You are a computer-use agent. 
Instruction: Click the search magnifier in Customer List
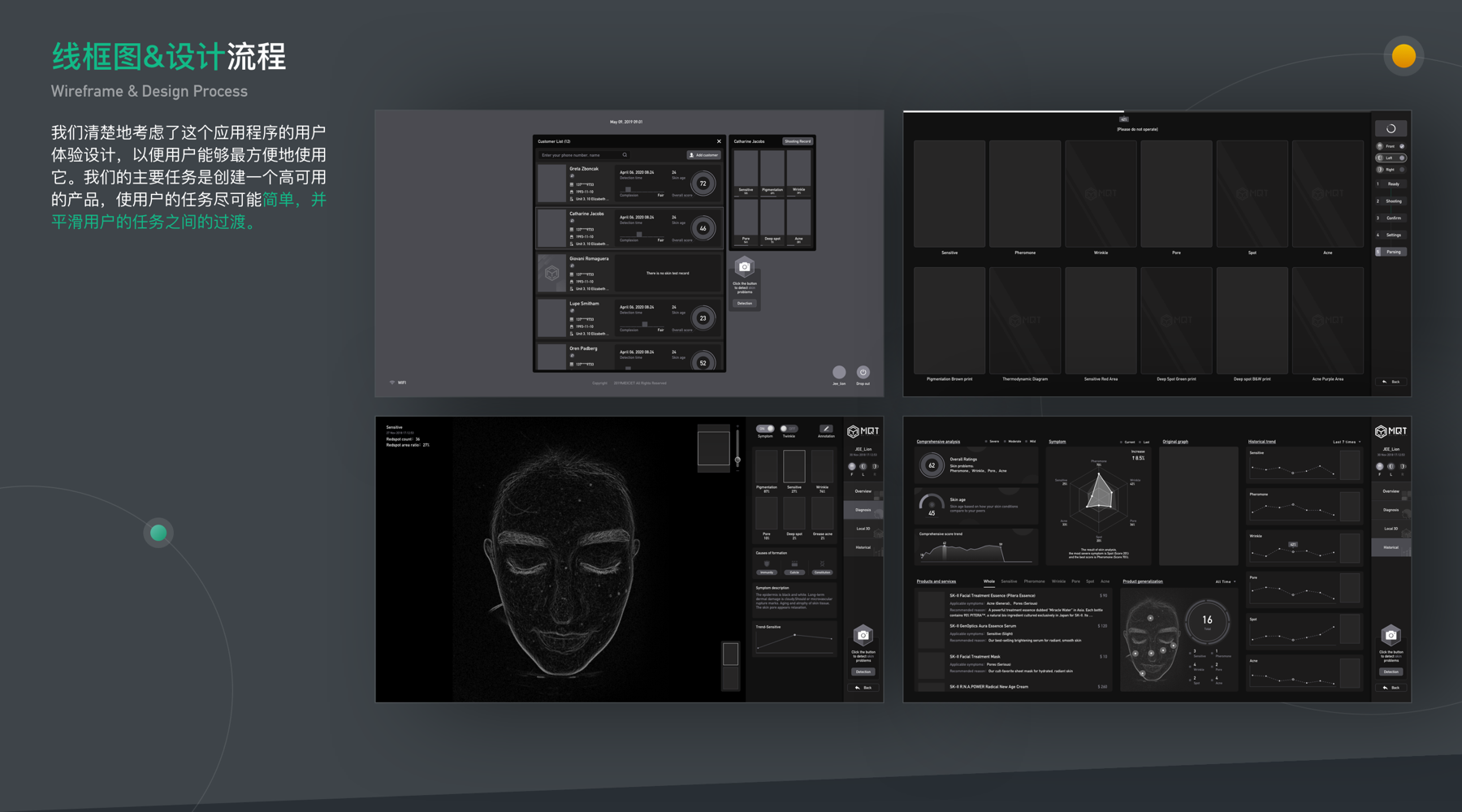(x=625, y=155)
